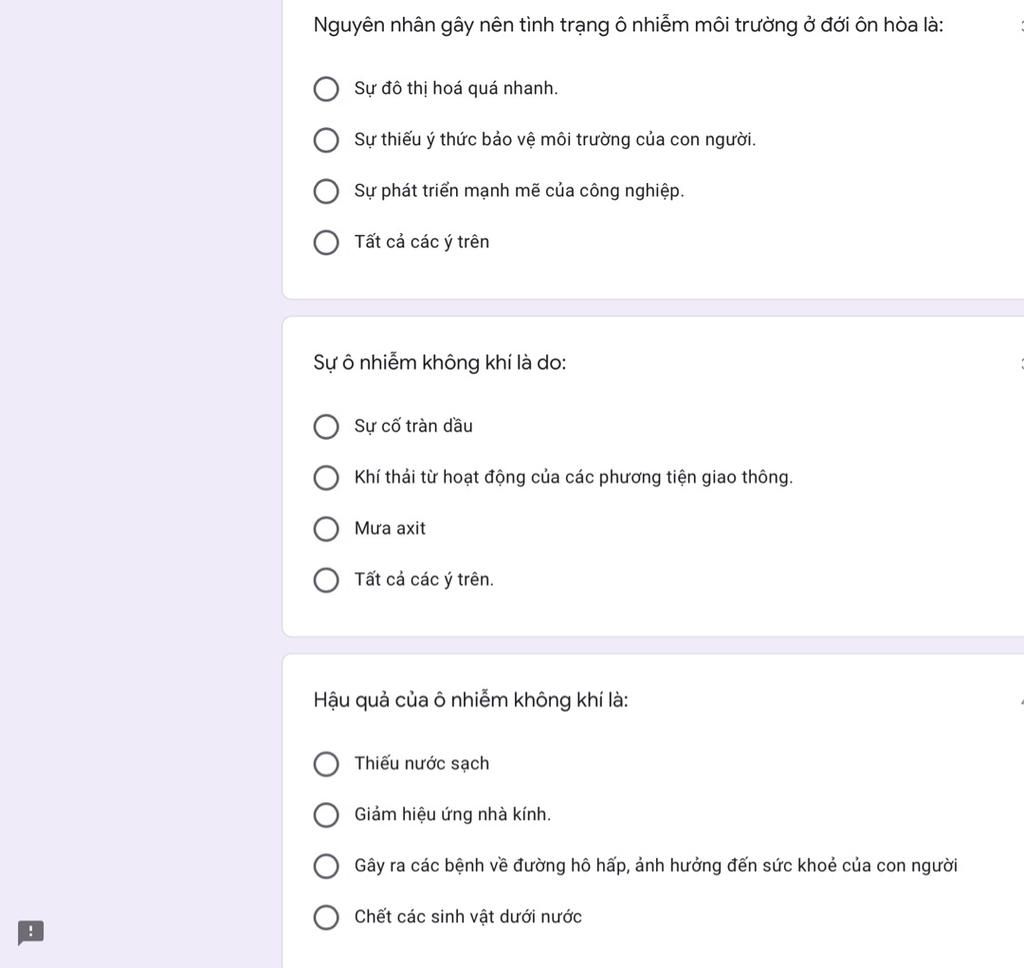The height and width of the screenshot is (968, 1024).
Task: Click question title 'Nguyên nhân gây nên tình trạng ô nhiễm'
Action: pos(628,25)
